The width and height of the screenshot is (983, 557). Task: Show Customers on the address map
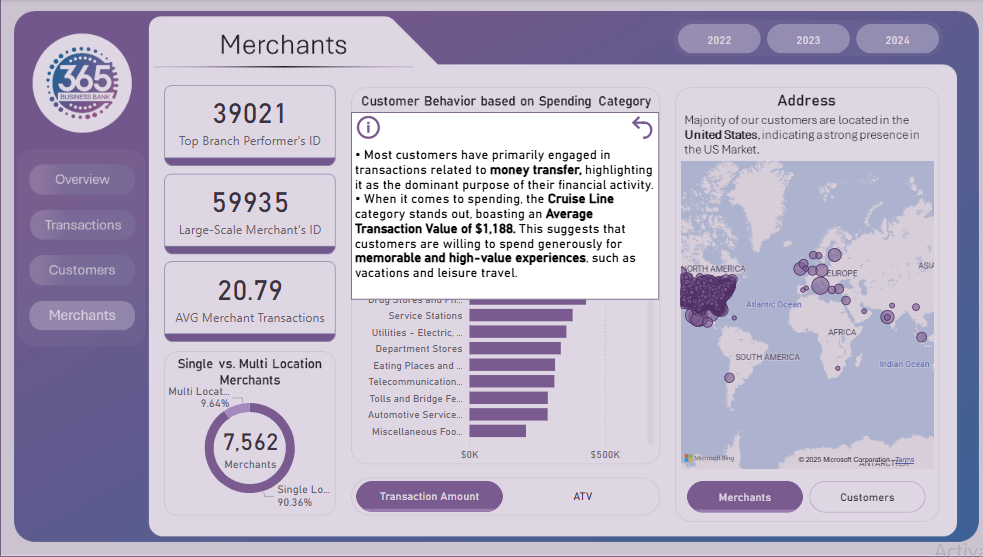(x=867, y=497)
